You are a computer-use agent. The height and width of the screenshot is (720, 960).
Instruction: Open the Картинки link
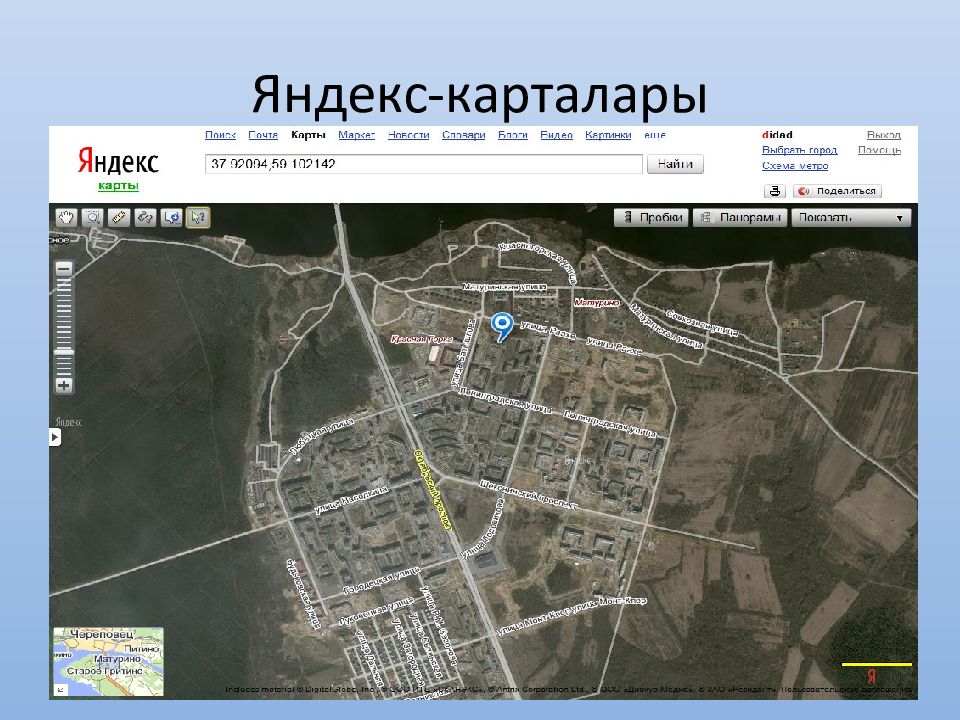tap(608, 135)
